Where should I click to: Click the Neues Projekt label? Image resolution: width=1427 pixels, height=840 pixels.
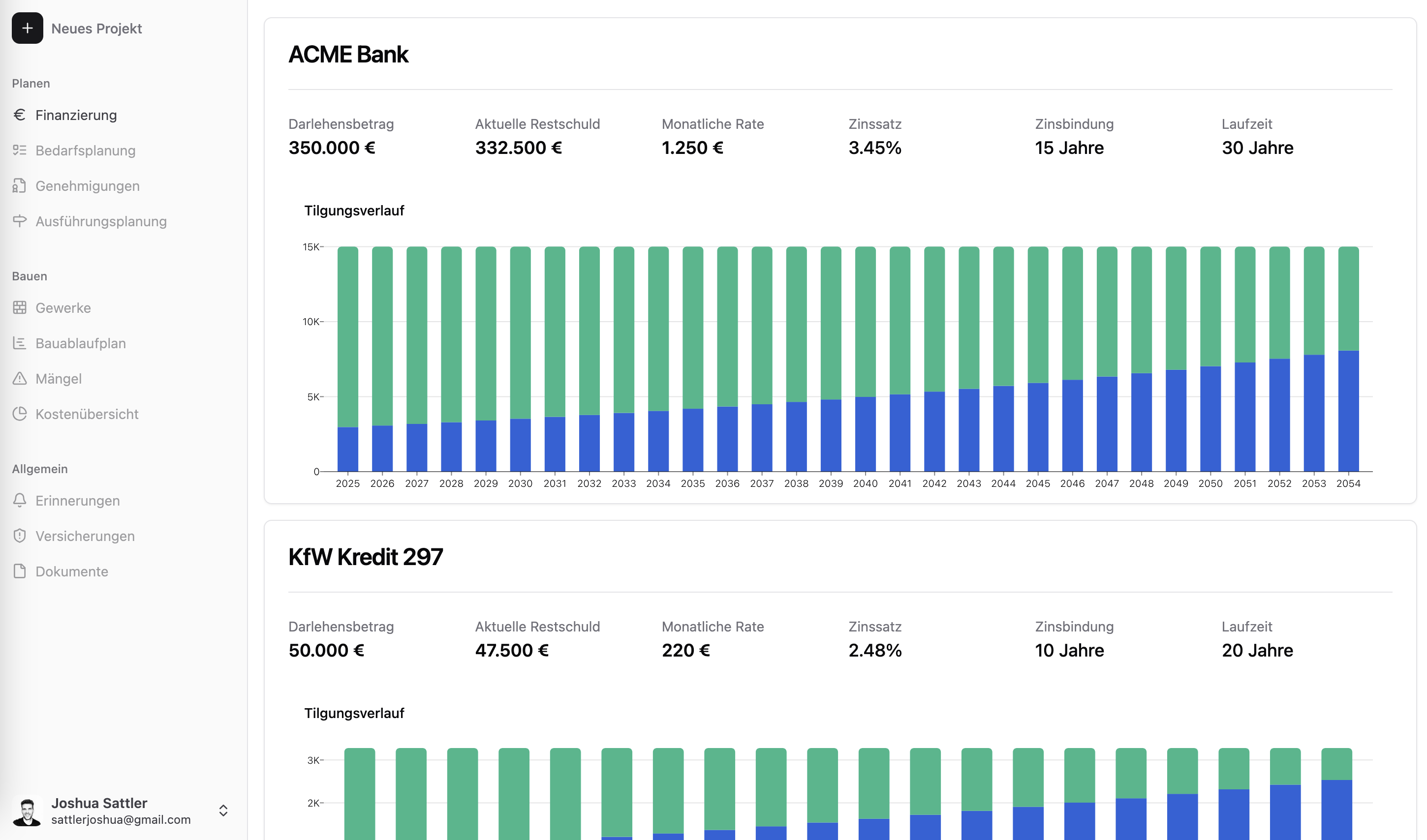[96, 29]
